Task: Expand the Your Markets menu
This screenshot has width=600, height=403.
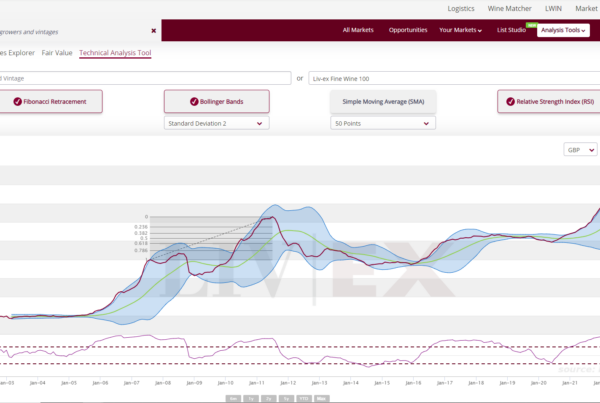Action: tap(460, 30)
